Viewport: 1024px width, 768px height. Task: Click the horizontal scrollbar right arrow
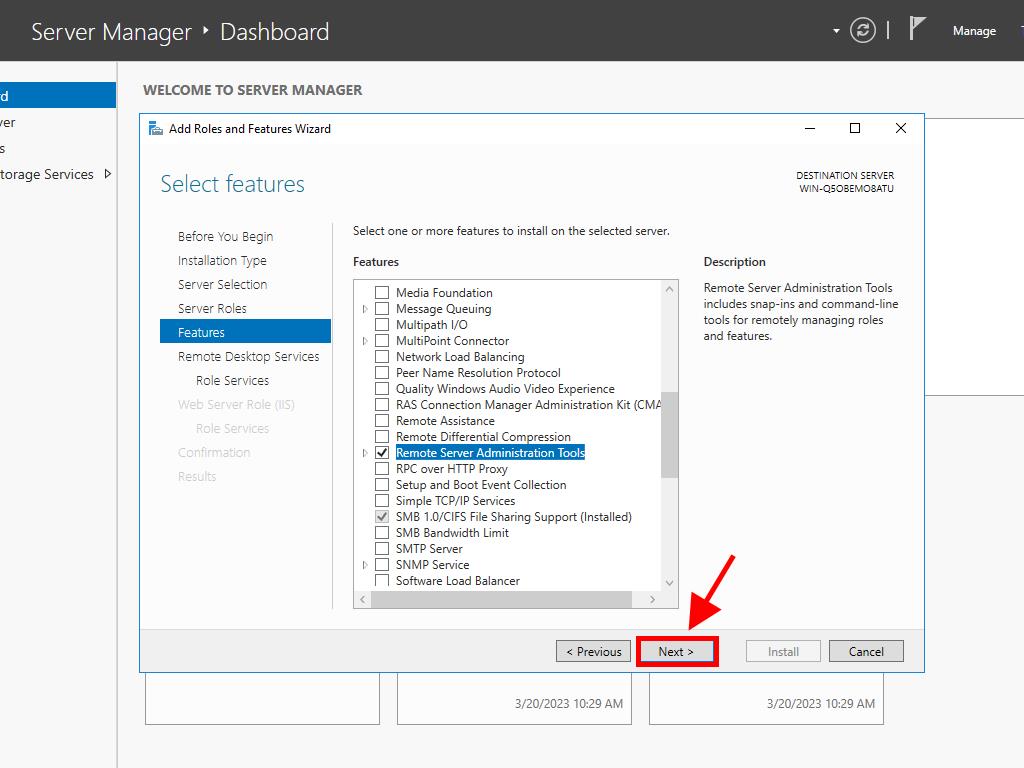pos(652,600)
